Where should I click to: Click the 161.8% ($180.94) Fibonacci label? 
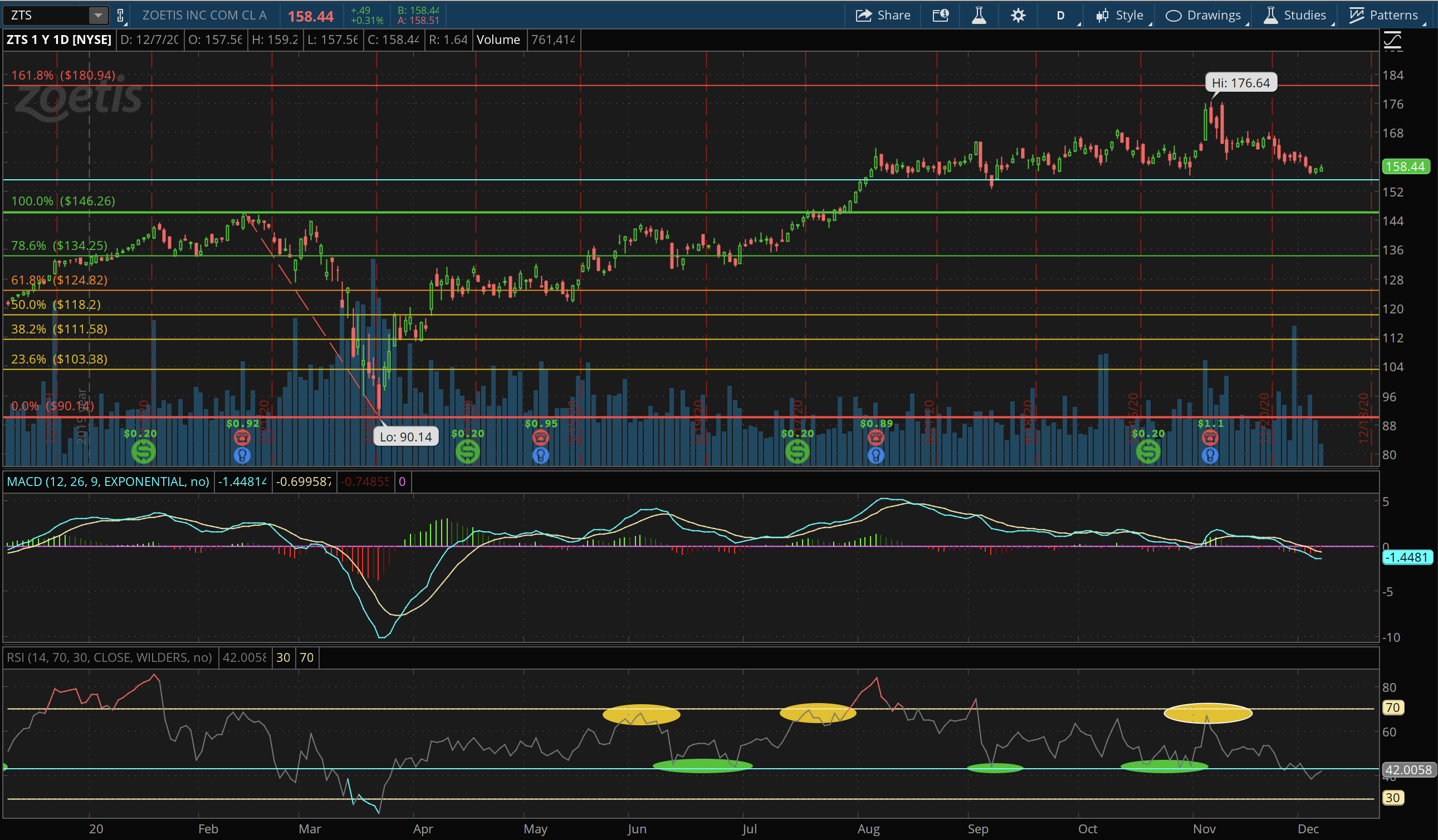[x=63, y=75]
